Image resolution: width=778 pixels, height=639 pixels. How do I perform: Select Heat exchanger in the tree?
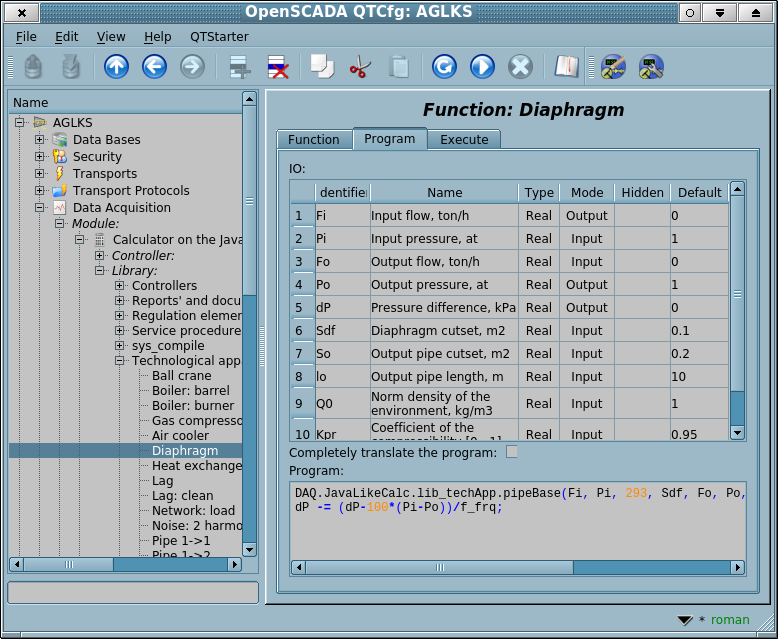(194, 466)
